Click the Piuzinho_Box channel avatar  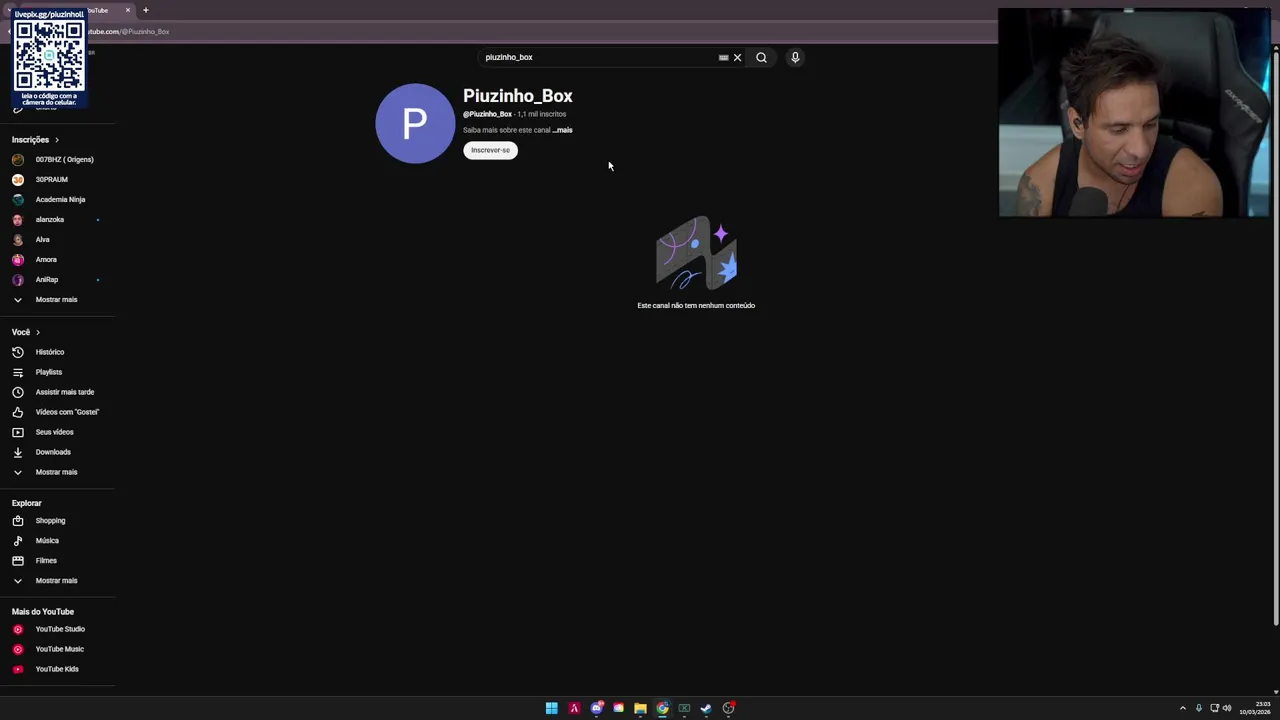click(415, 123)
